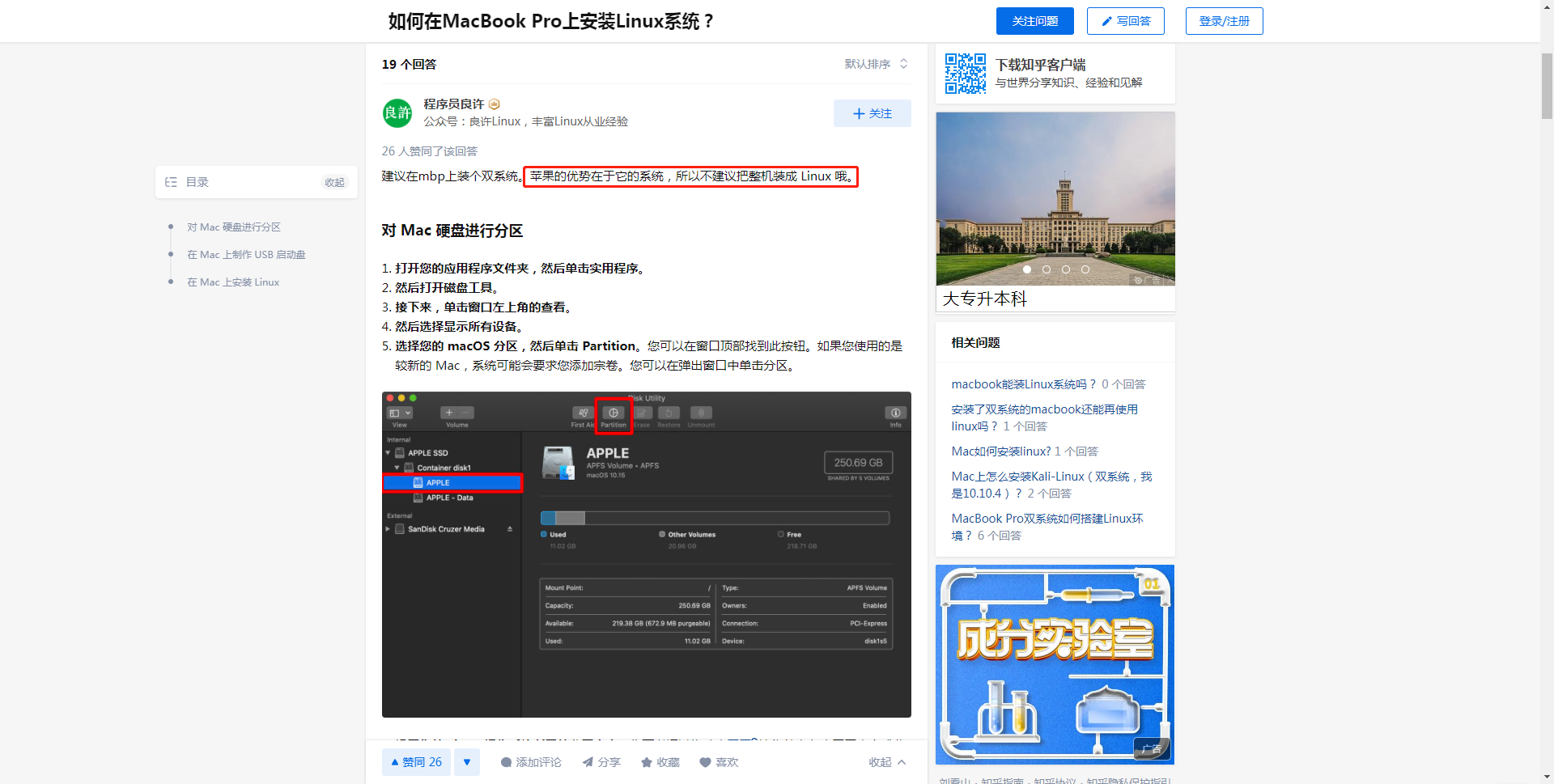Collapse table of contents 收起
The image size is (1554, 784).
click(334, 183)
